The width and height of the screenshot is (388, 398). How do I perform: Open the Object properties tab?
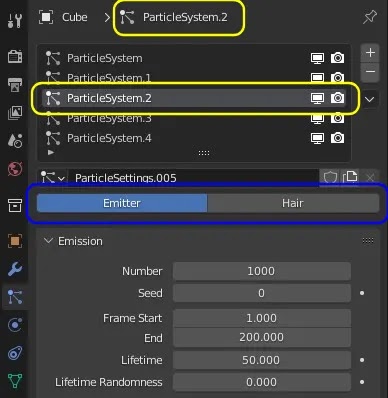pos(15,241)
